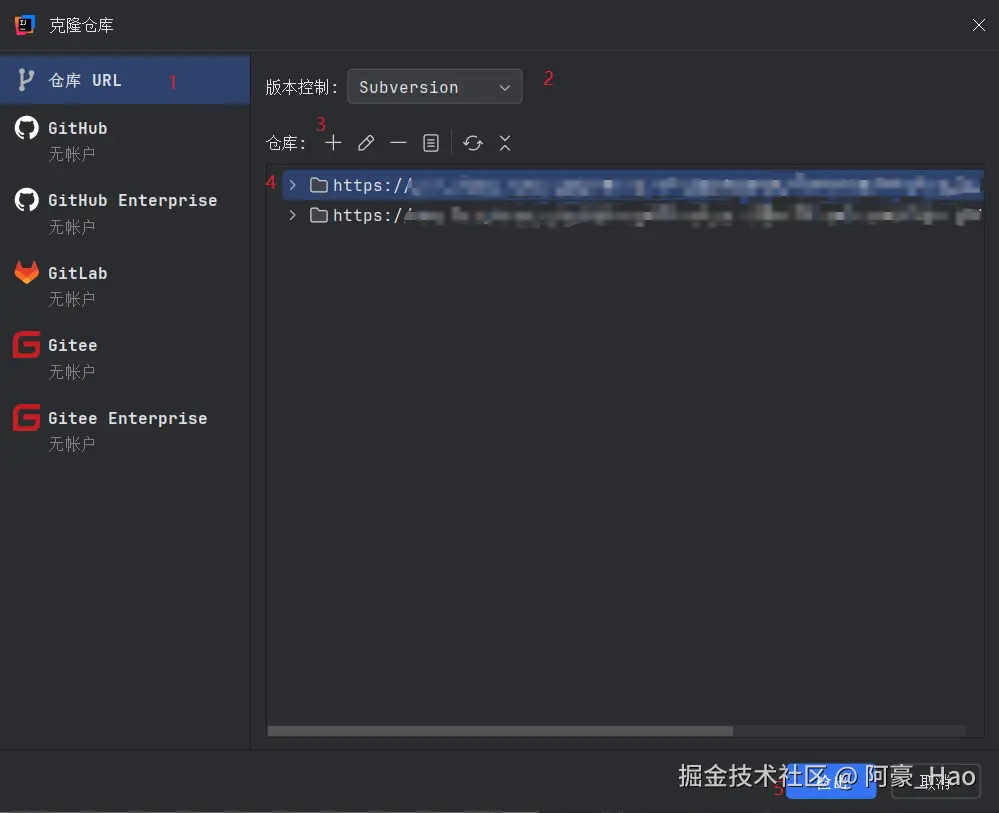Select the 仓库 URL tab
999x813 pixels.
click(125, 80)
